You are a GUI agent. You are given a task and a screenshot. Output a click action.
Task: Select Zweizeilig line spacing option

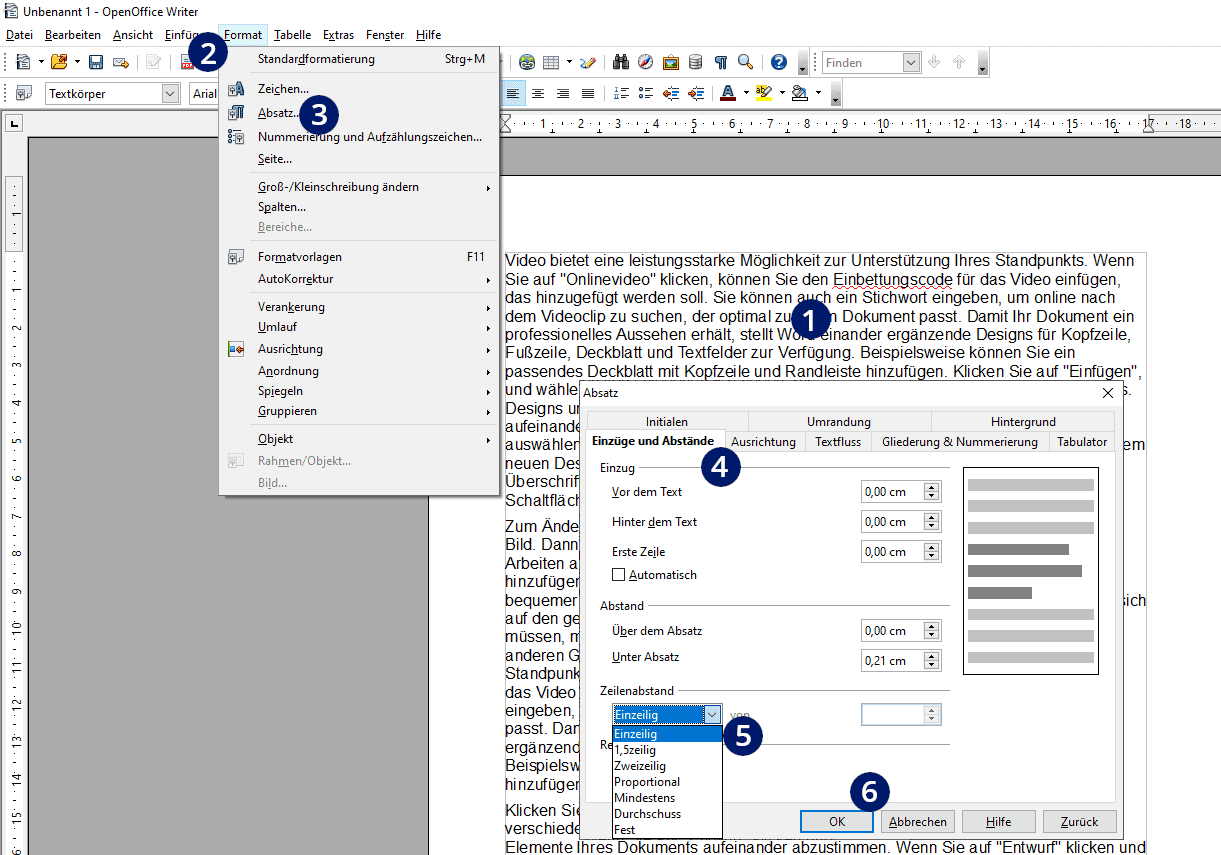pyautogui.click(x=667, y=766)
